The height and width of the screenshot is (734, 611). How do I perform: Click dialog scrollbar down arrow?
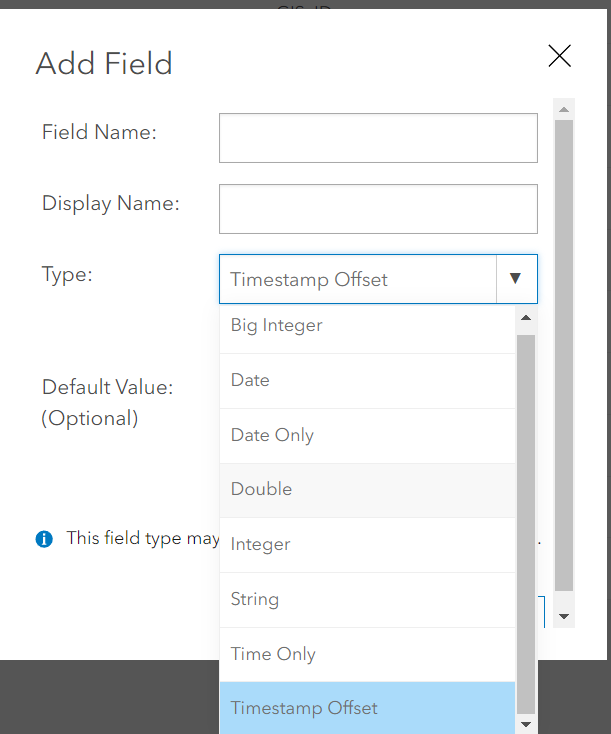point(564,617)
